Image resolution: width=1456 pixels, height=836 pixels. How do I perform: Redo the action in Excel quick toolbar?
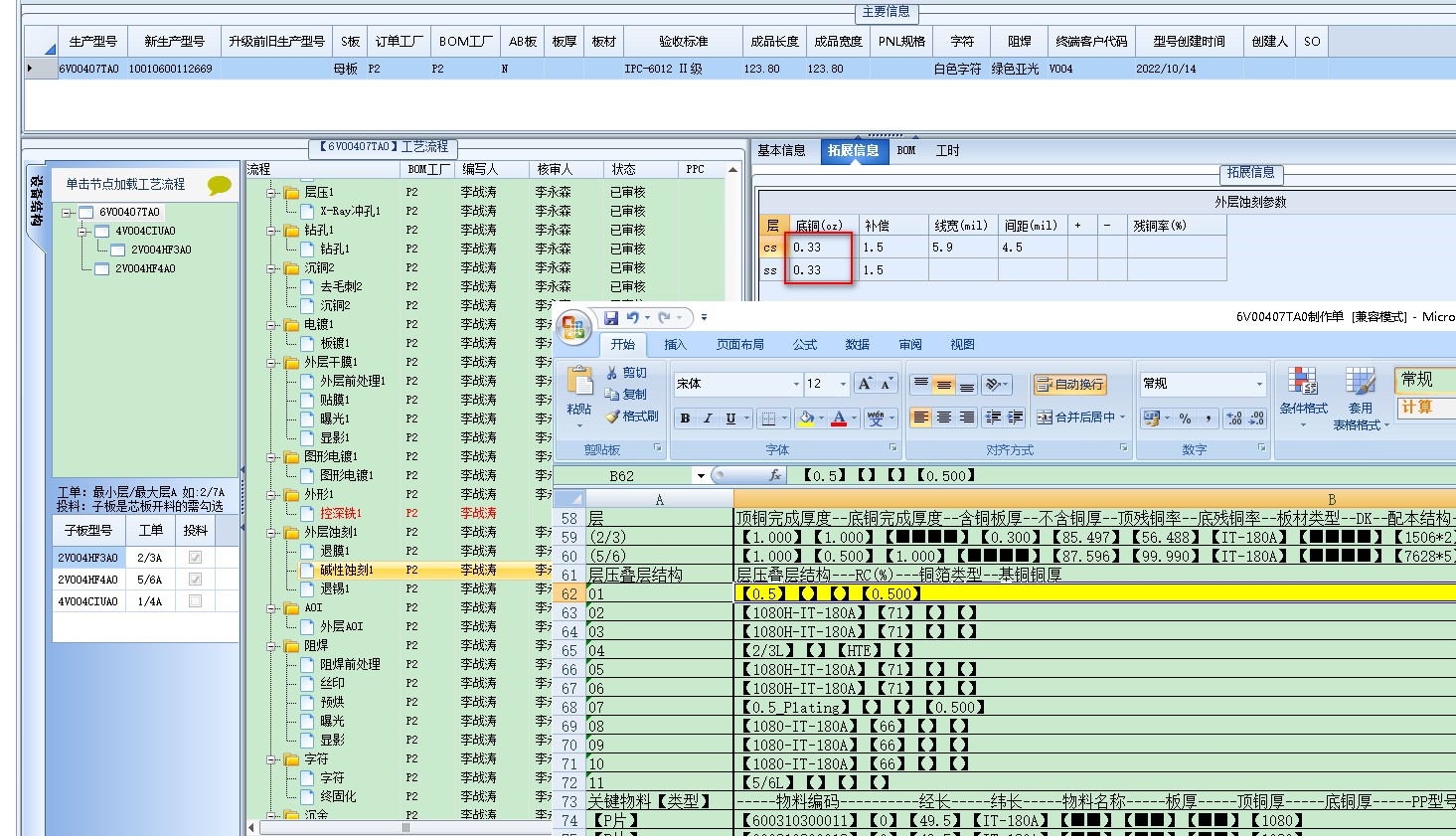click(664, 318)
